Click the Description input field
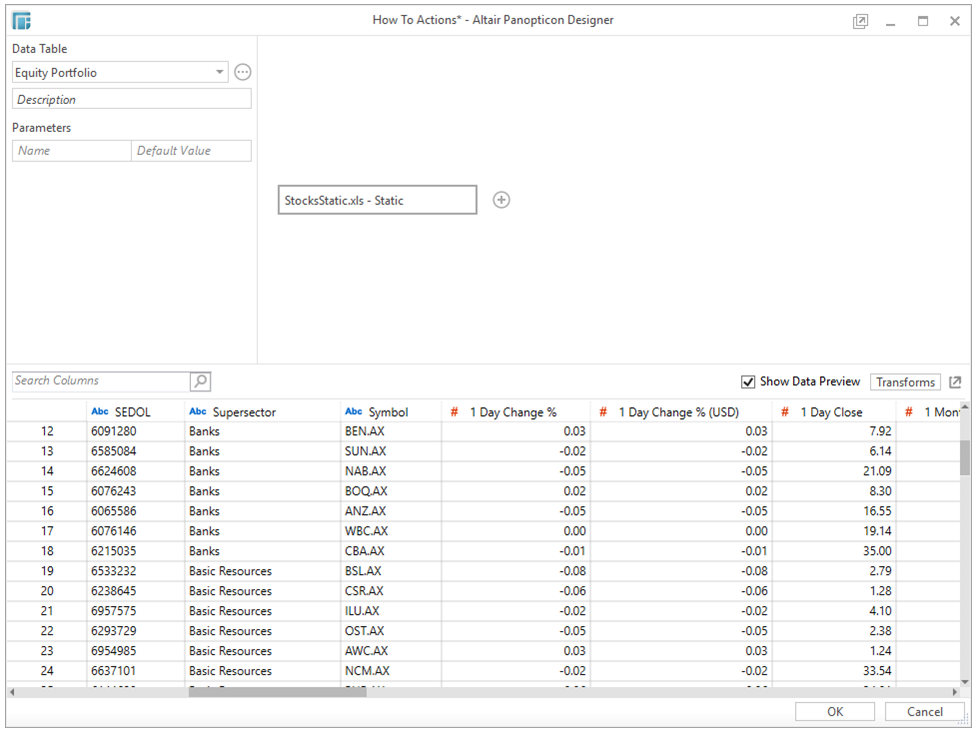This screenshot has height=733, width=976. (131, 99)
